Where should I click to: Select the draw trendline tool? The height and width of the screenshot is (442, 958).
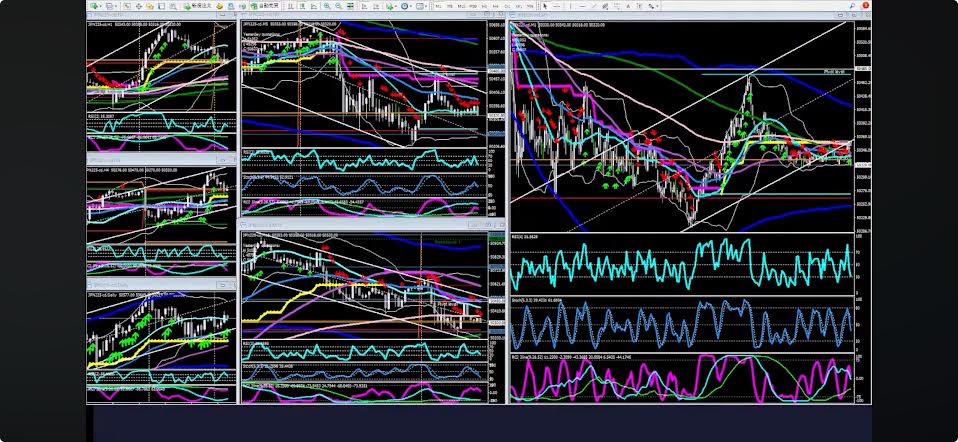pyautogui.click(x=594, y=6)
